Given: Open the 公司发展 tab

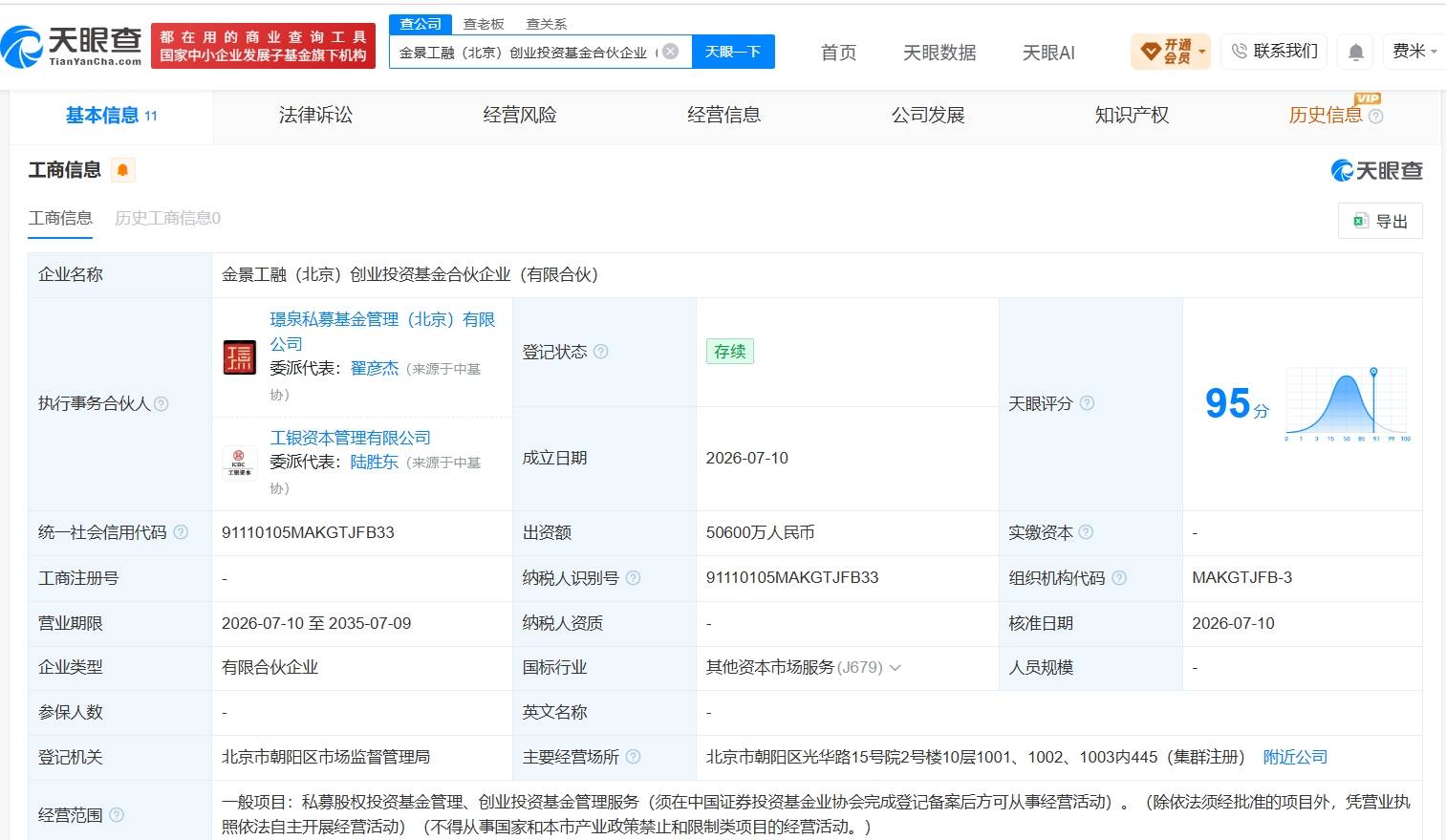Looking at the screenshot, I should [x=928, y=116].
